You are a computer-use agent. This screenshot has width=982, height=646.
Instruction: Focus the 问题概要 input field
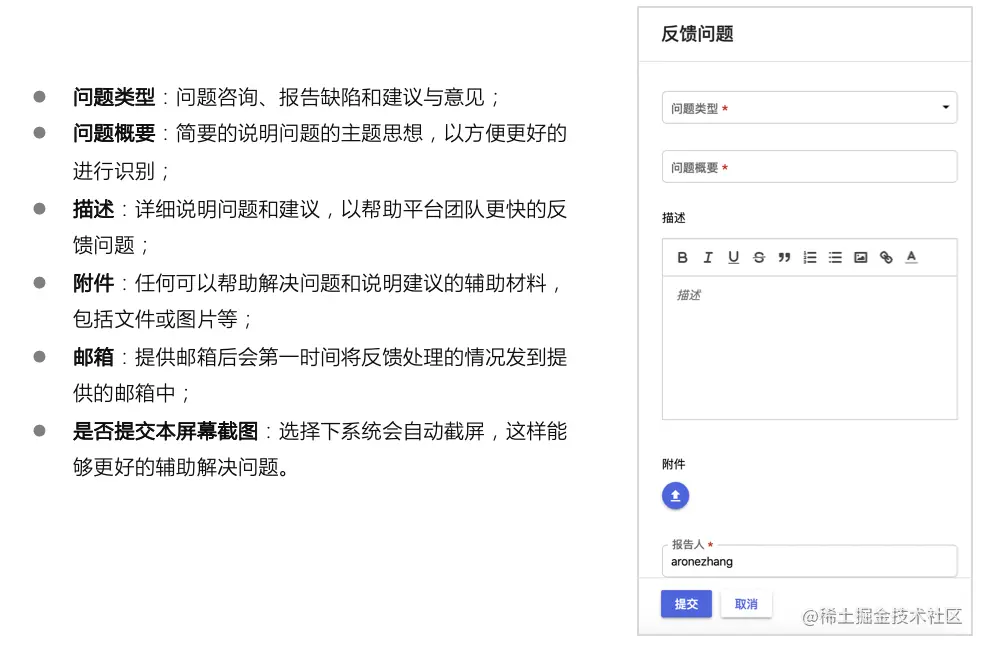(x=809, y=167)
